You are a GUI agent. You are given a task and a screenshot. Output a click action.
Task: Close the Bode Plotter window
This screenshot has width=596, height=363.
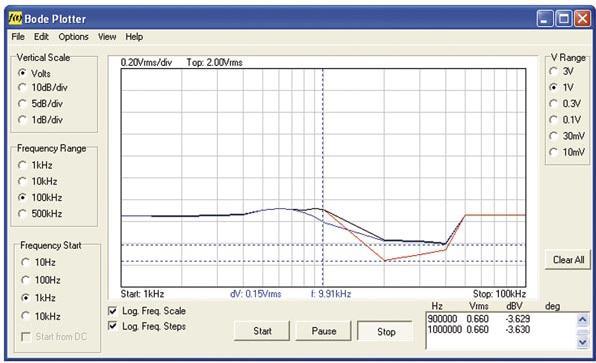click(582, 18)
